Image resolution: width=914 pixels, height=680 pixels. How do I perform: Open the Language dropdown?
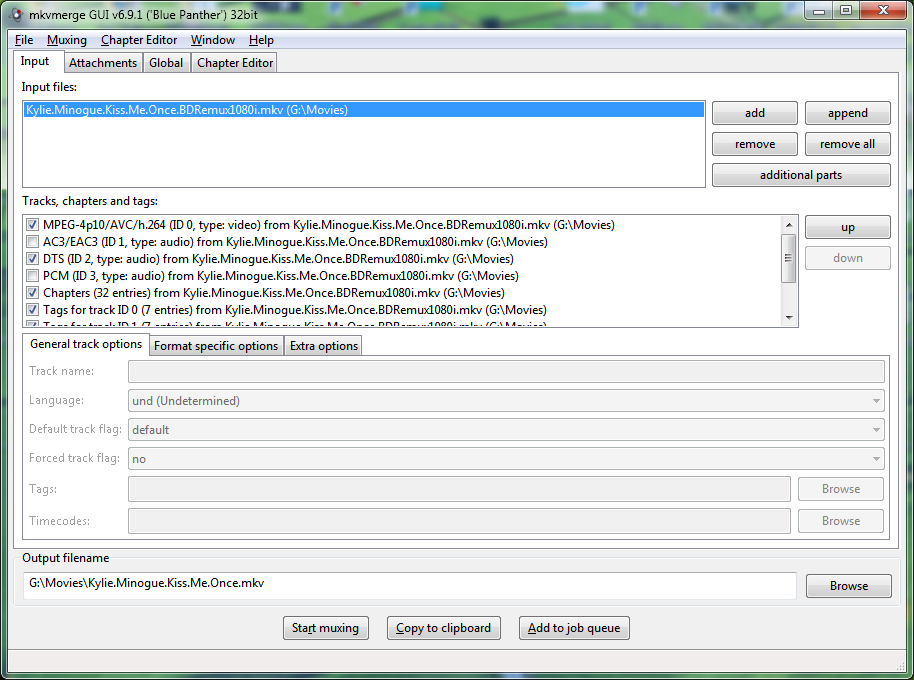pyautogui.click(x=506, y=401)
